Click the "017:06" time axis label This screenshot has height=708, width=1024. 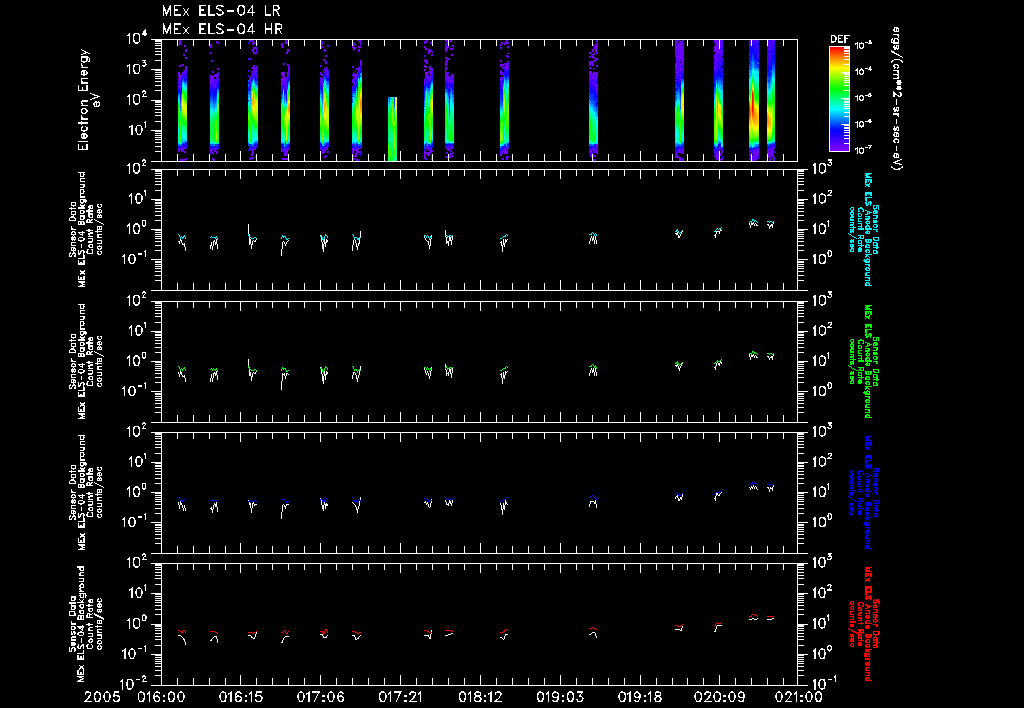pyautogui.click(x=321, y=697)
